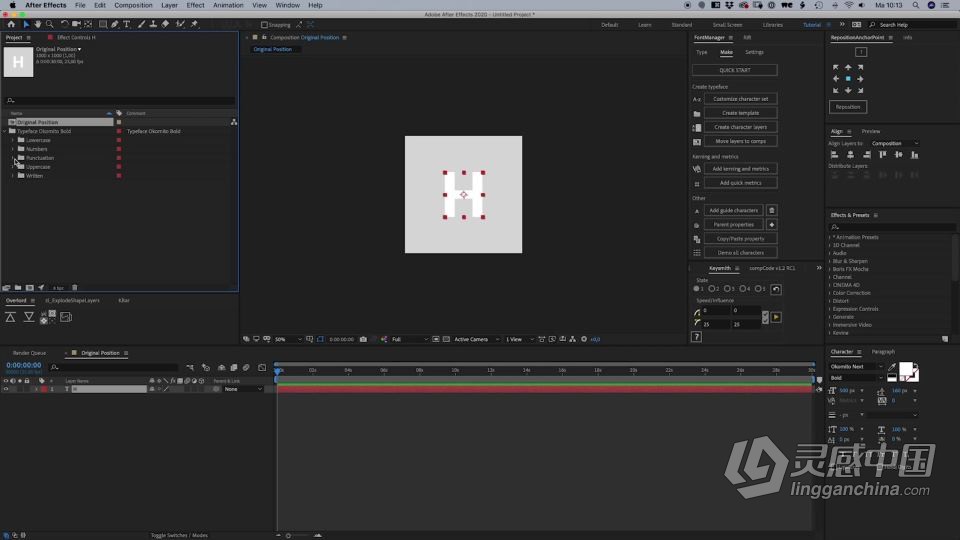Click the white fill color swatch
960x540 pixels.
[x=906, y=369]
